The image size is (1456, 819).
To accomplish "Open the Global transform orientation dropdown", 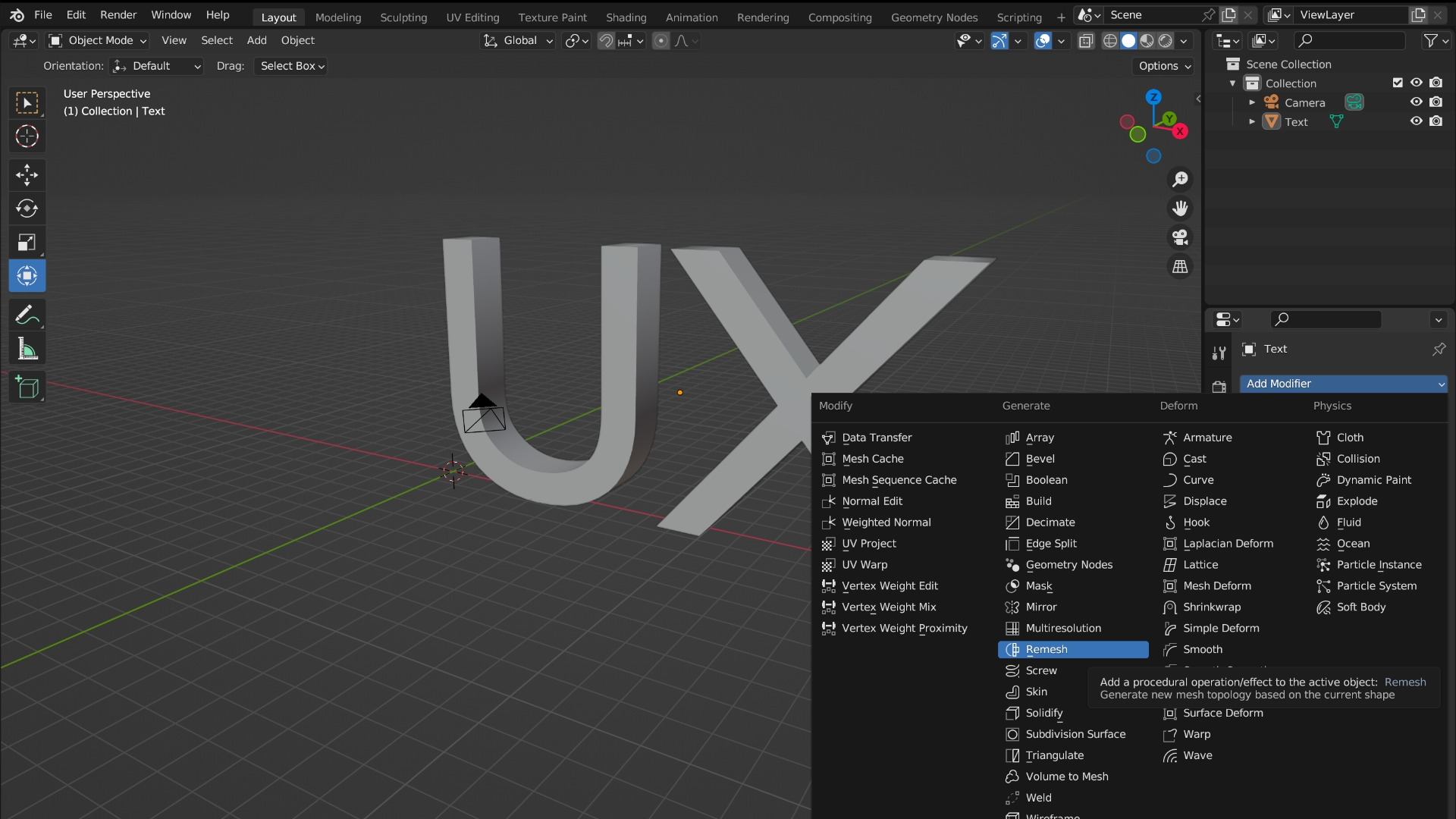I will pyautogui.click(x=518, y=41).
